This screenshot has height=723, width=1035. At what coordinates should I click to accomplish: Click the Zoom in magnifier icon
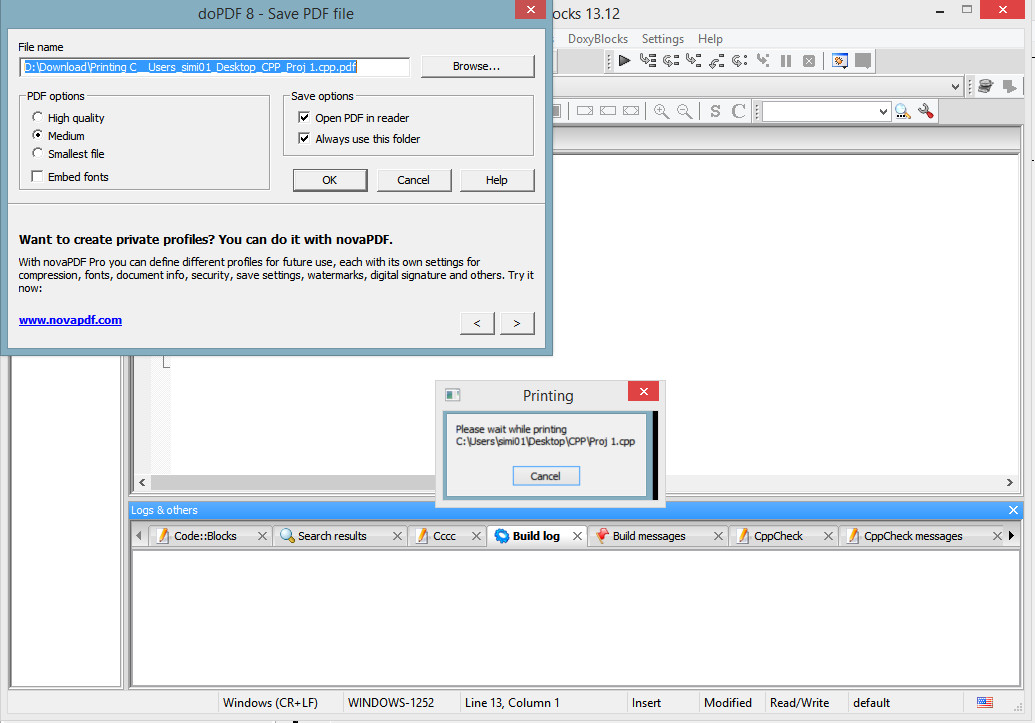point(661,111)
